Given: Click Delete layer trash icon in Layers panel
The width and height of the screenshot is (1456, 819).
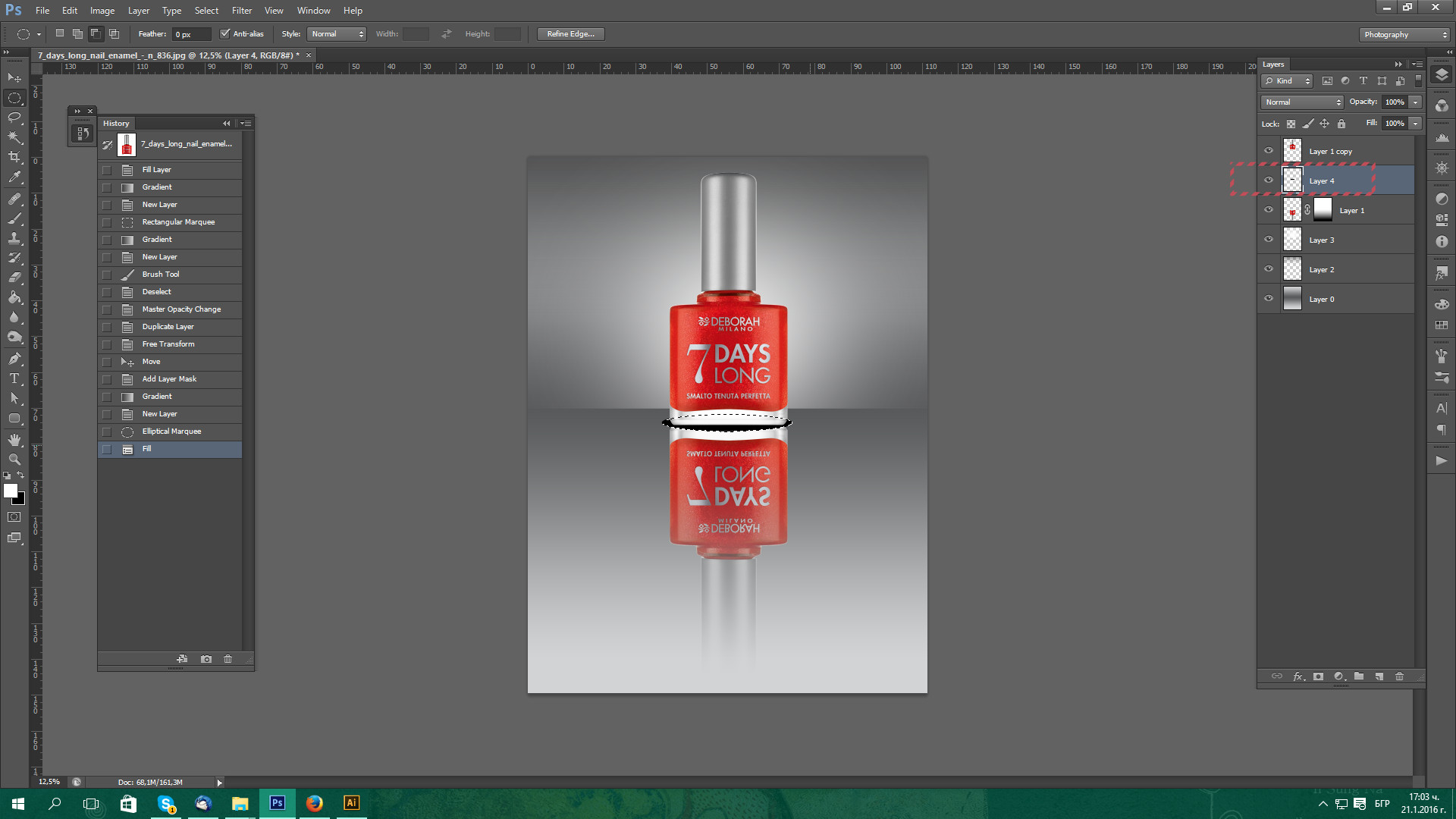Looking at the screenshot, I should click(1400, 676).
